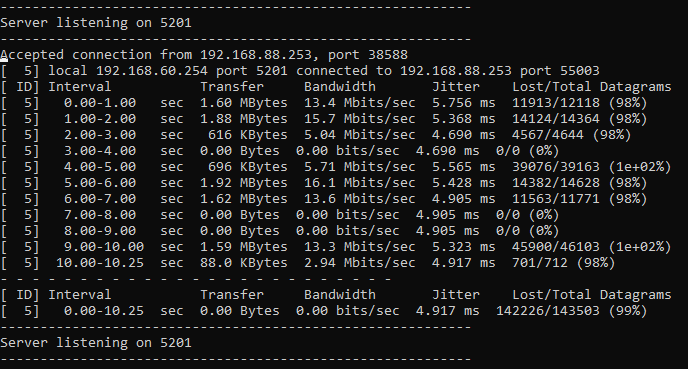
Task: Click the first 'Lost/Total Datagrams' header
Action: tap(591, 87)
